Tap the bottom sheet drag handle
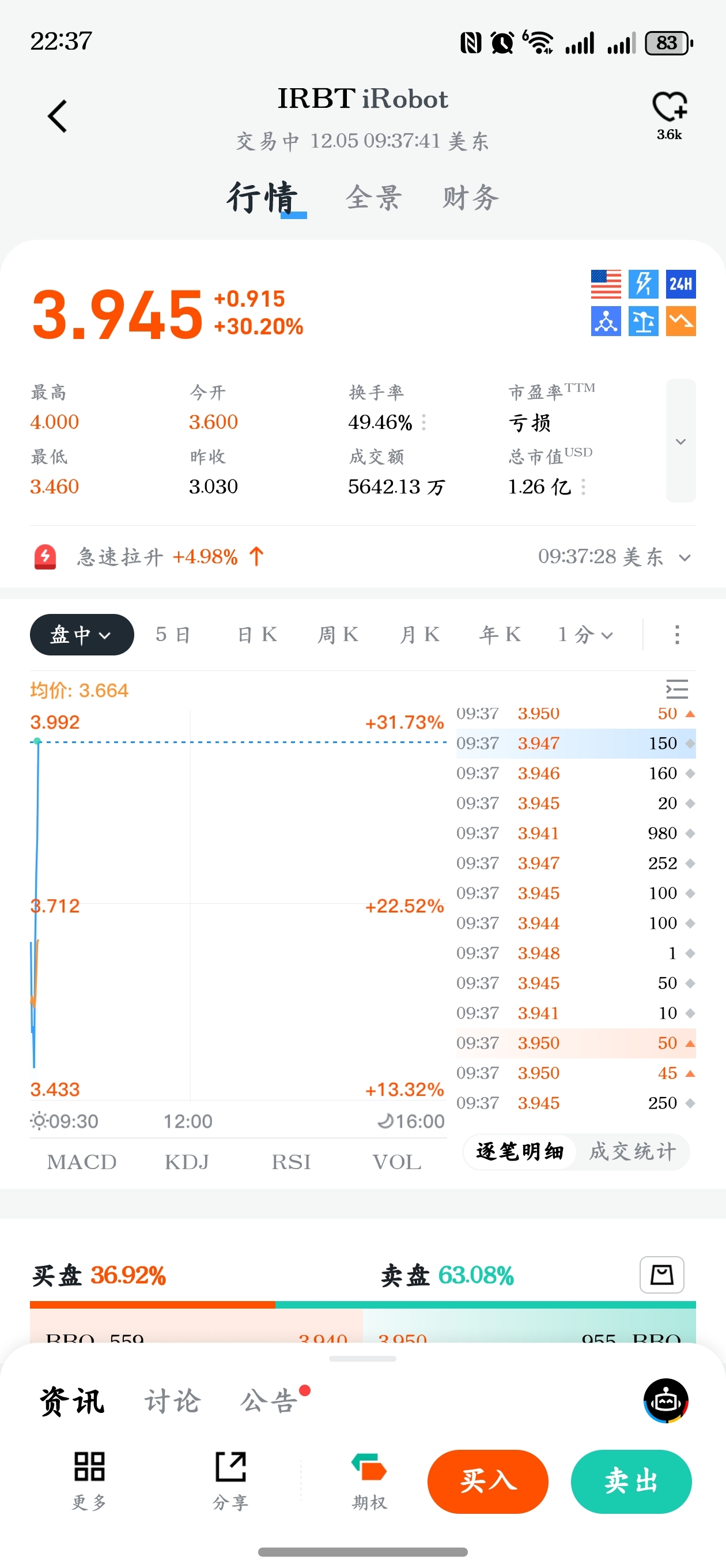 point(362,1359)
